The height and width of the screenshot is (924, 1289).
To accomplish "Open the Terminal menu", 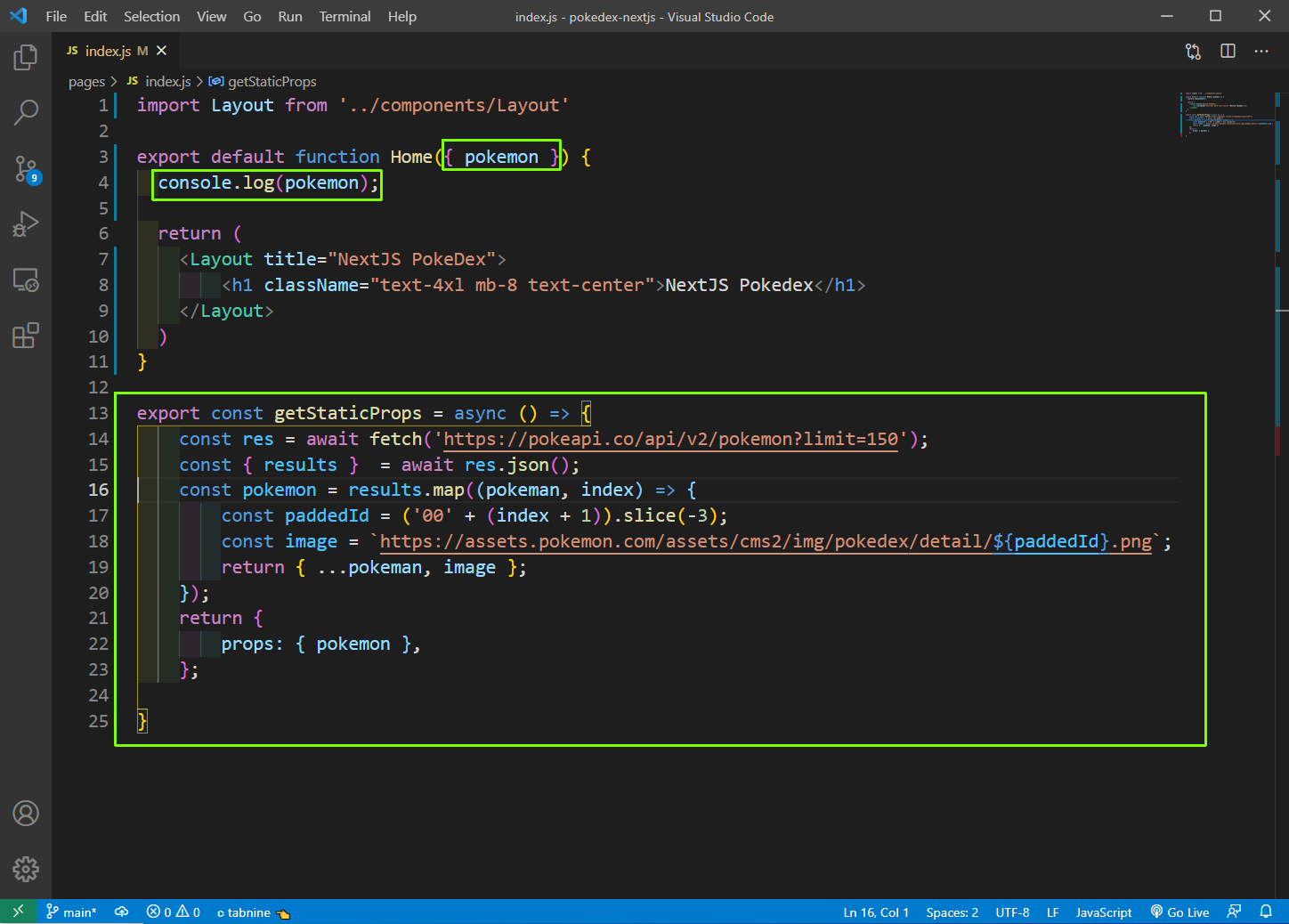I will pyautogui.click(x=345, y=16).
